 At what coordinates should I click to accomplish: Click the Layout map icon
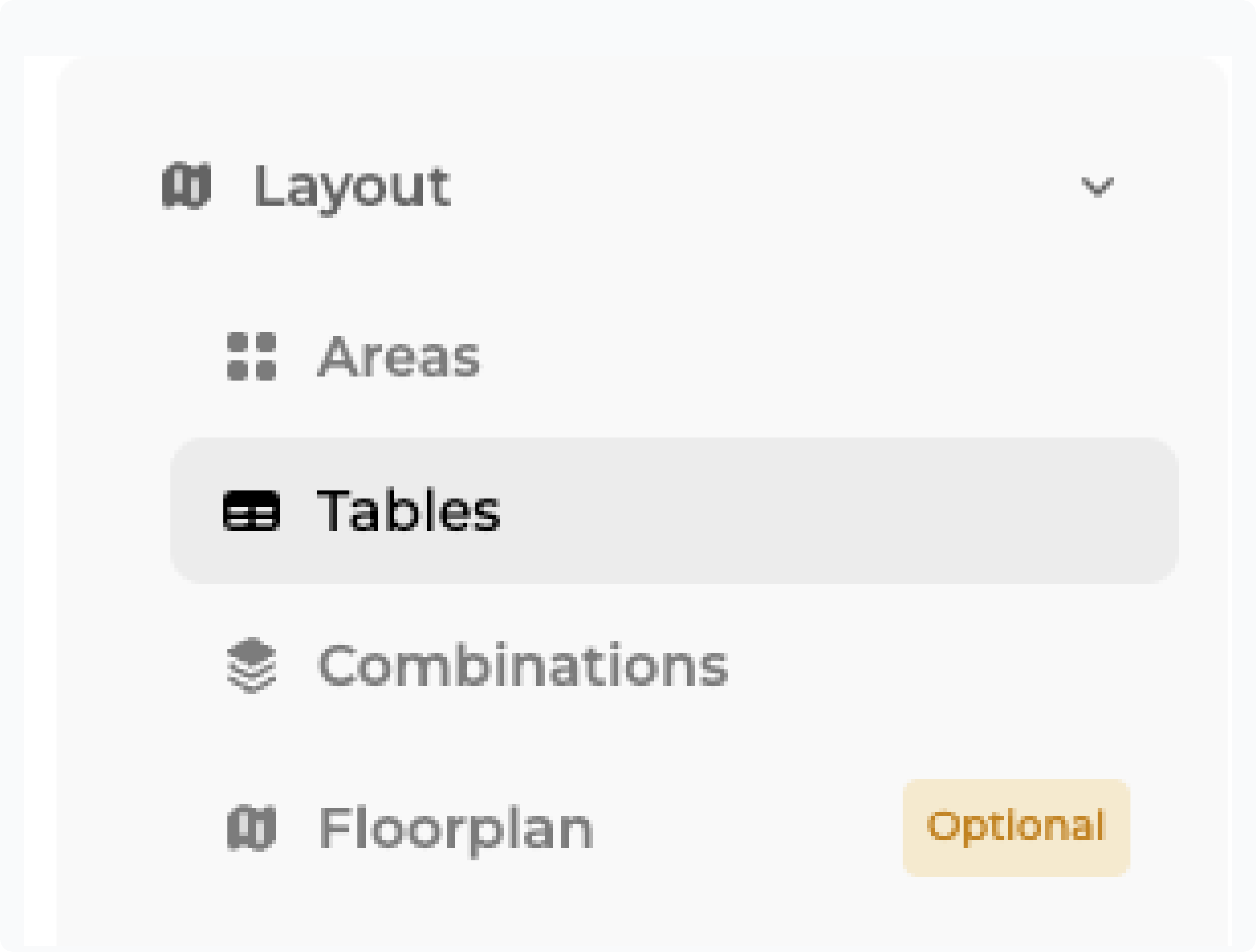point(187,185)
